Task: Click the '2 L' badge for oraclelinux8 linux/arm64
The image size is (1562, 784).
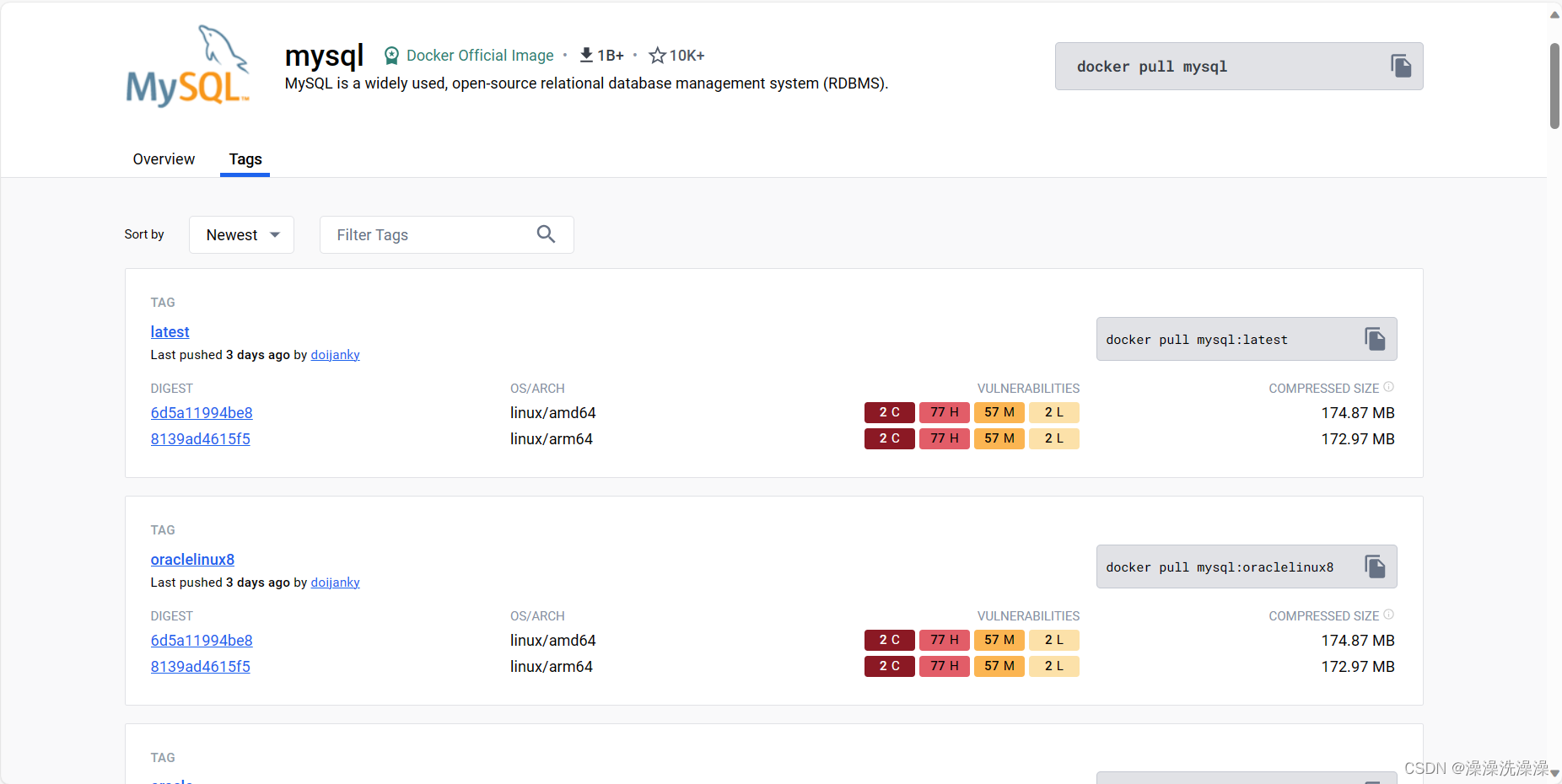Action: pyautogui.click(x=1054, y=666)
